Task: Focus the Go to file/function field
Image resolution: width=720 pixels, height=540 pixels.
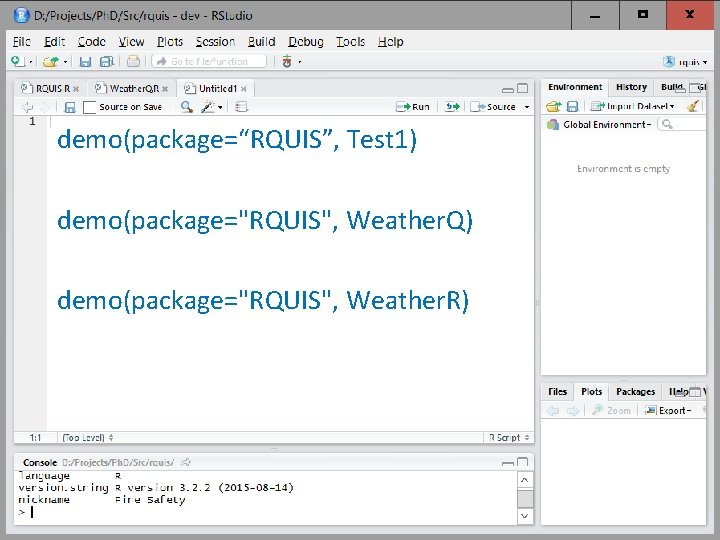Action: (209, 61)
